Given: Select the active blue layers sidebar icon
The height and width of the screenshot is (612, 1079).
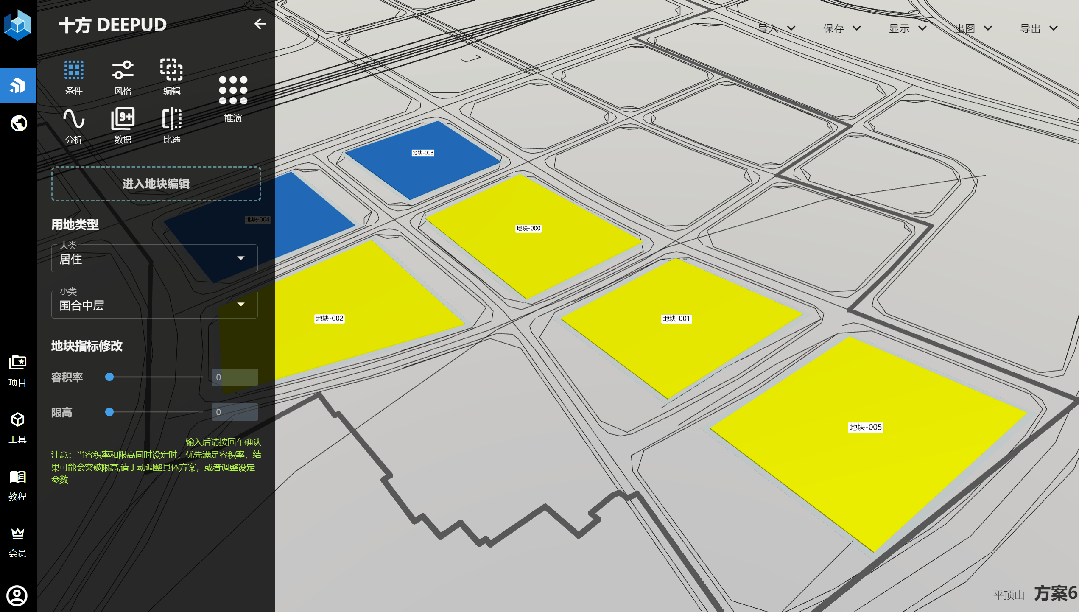Looking at the screenshot, I should (18, 85).
